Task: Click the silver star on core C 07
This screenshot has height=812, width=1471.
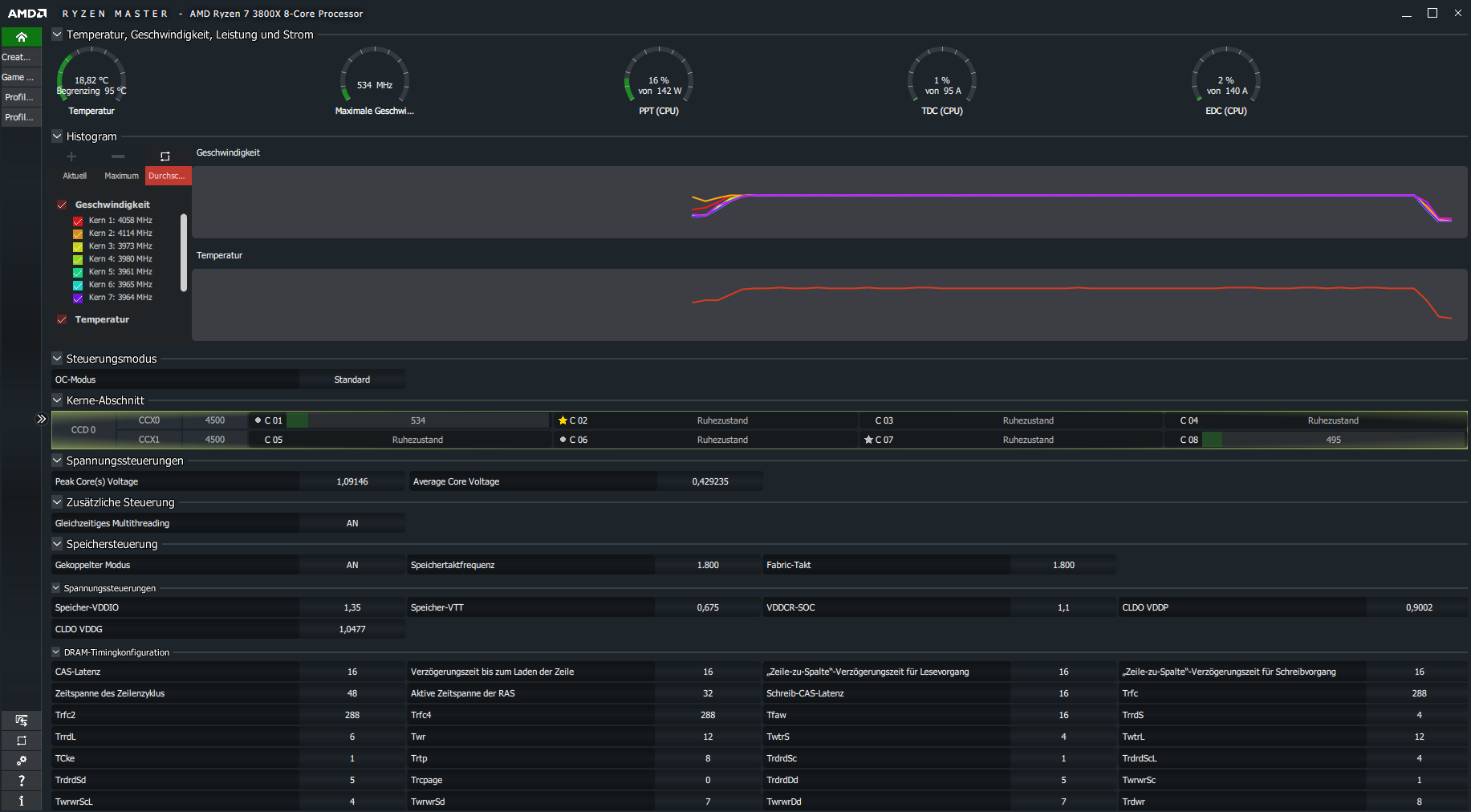Action: point(868,440)
